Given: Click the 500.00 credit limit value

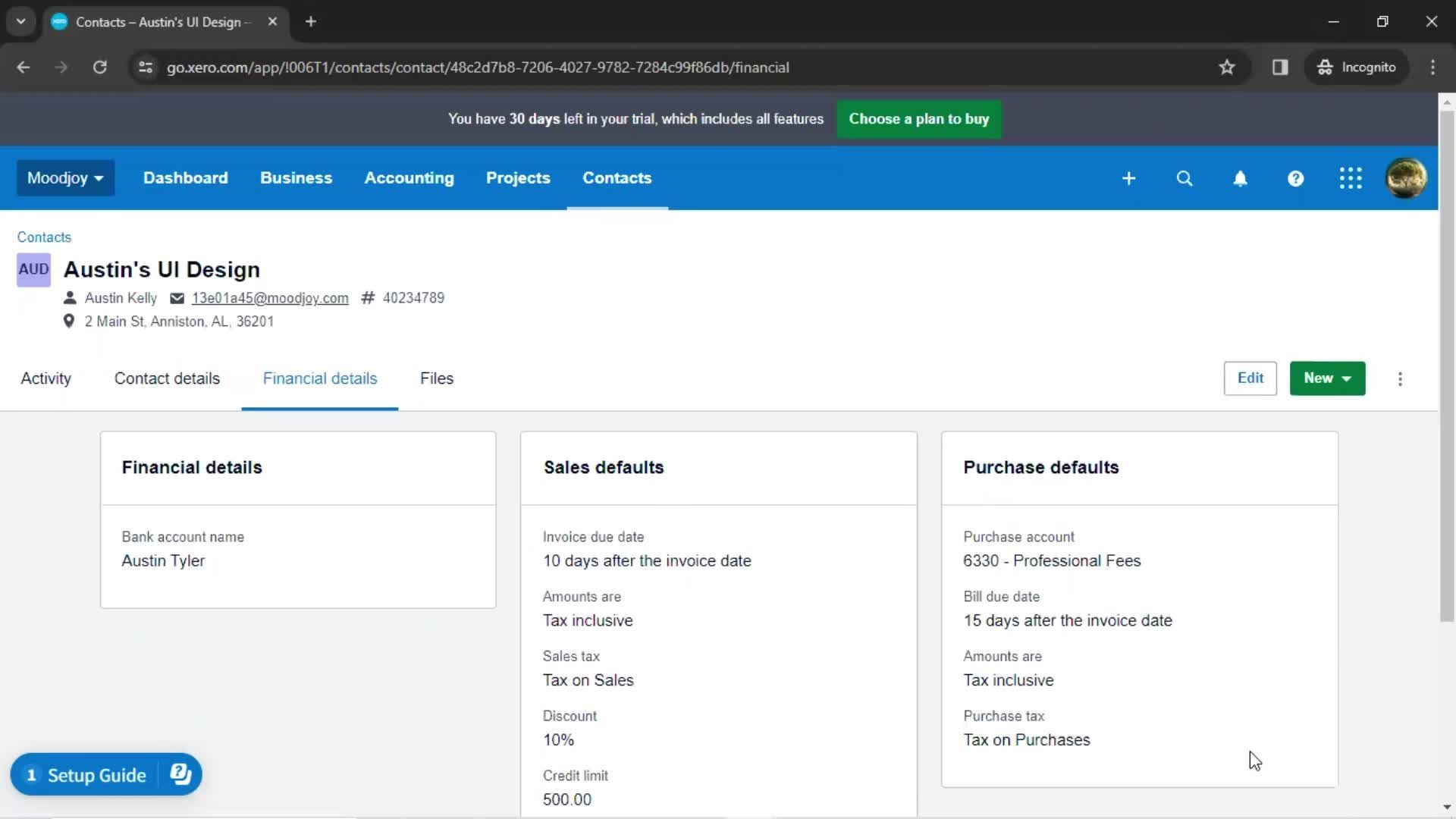Looking at the screenshot, I should click(x=566, y=800).
